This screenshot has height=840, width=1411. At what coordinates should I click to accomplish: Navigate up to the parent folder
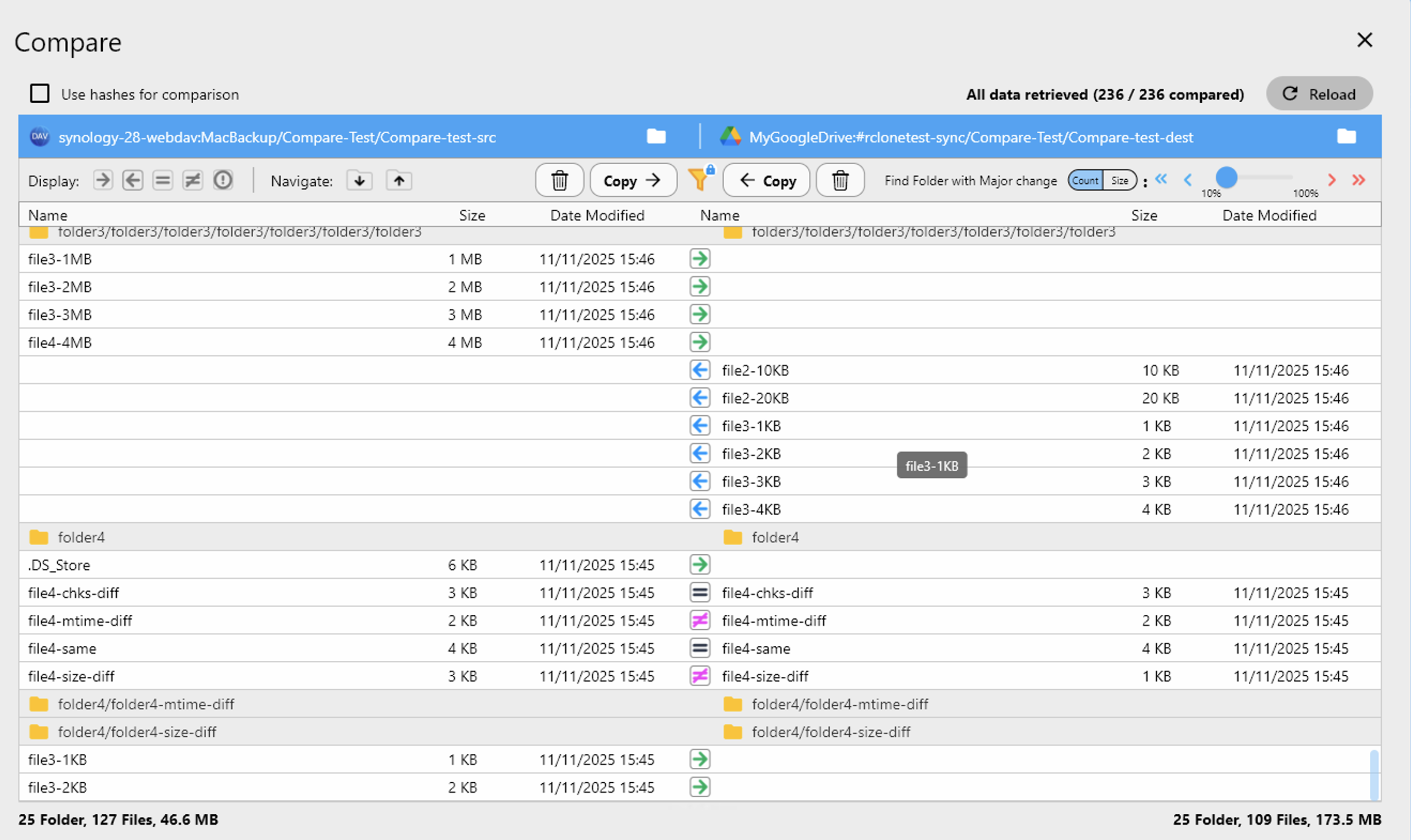(399, 180)
